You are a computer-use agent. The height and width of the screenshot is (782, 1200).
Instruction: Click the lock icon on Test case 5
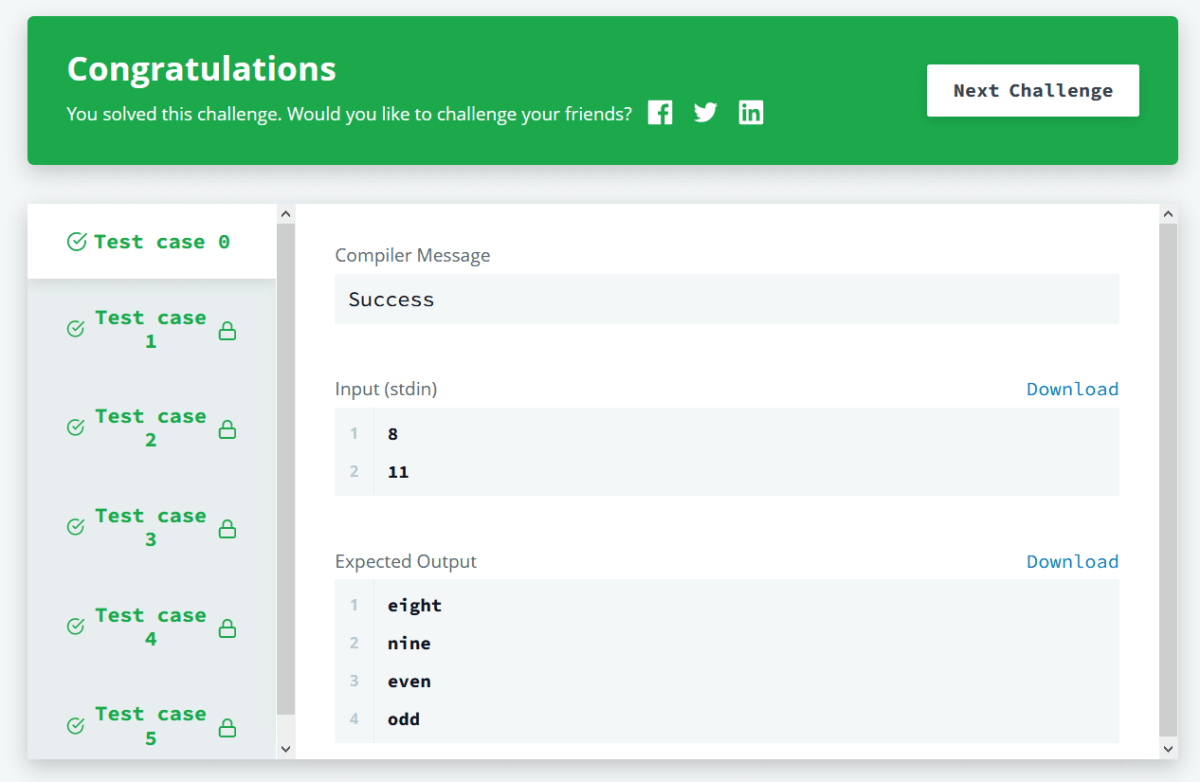pos(227,726)
